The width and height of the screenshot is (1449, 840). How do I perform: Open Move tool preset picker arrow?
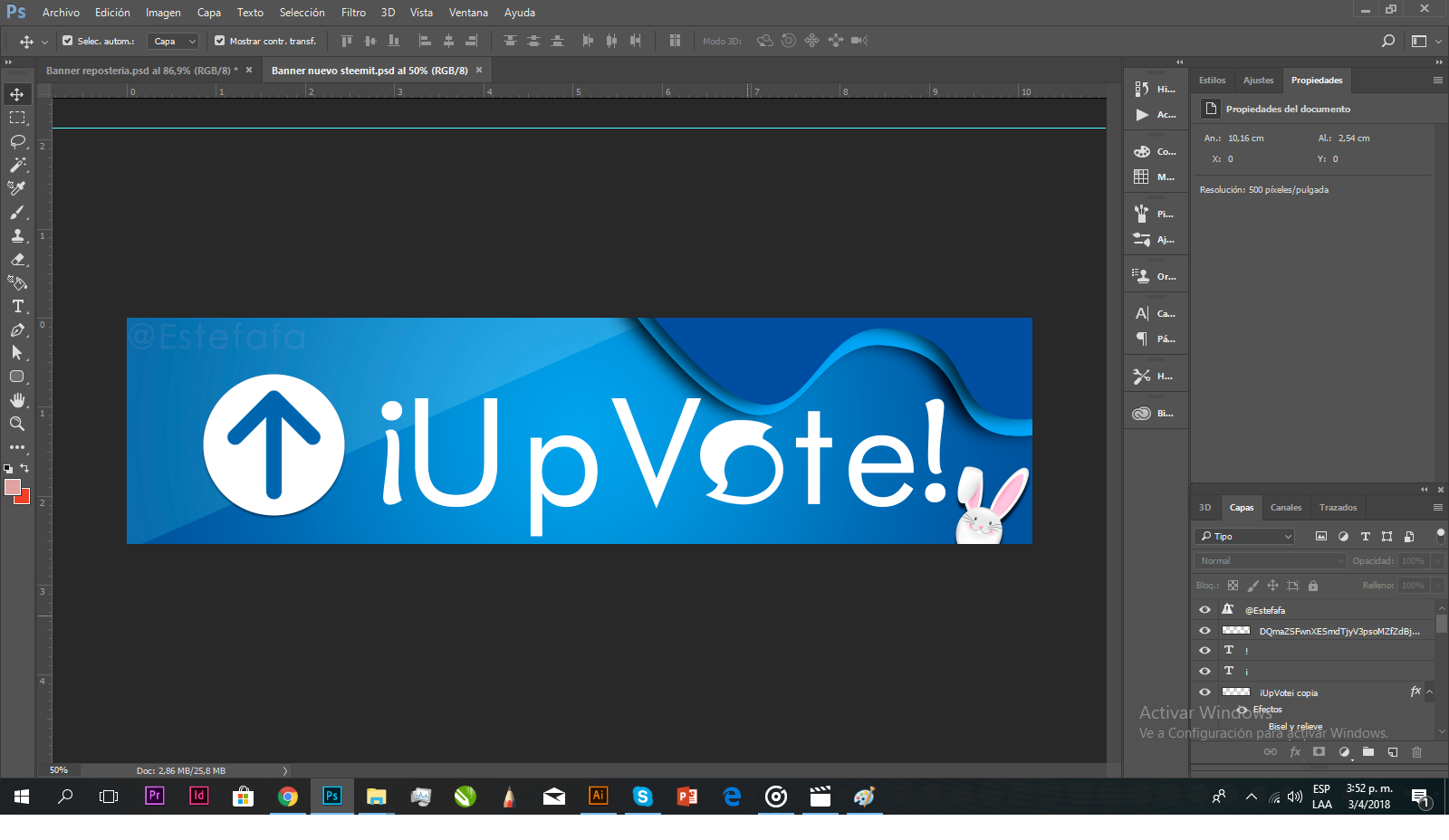click(44, 42)
